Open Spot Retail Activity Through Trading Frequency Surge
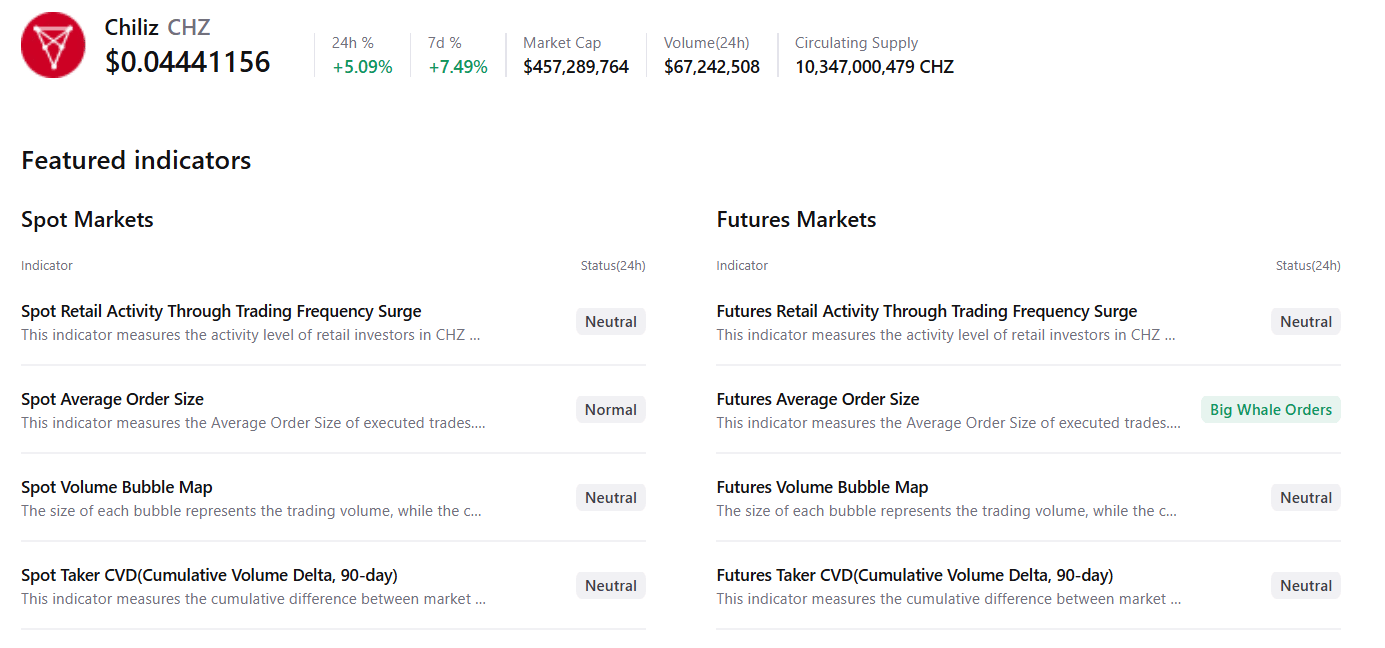 tap(221, 311)
